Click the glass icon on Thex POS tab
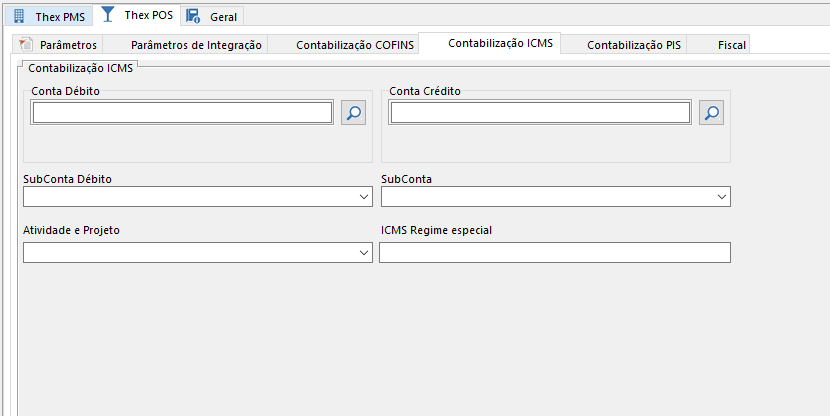Screen dimensions: 830x416 (108, 15)
